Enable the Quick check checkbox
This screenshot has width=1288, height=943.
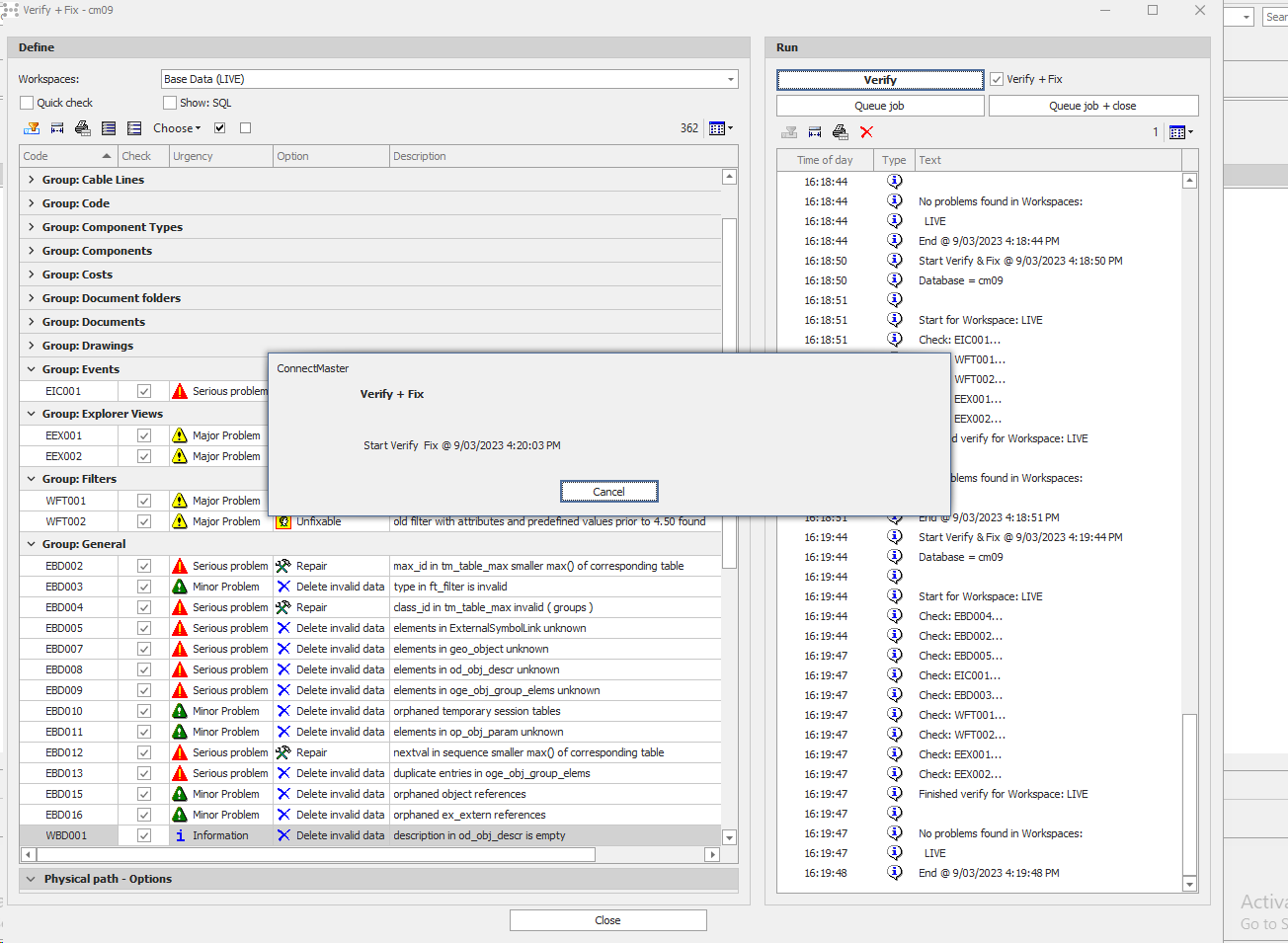tap(27, 103)
